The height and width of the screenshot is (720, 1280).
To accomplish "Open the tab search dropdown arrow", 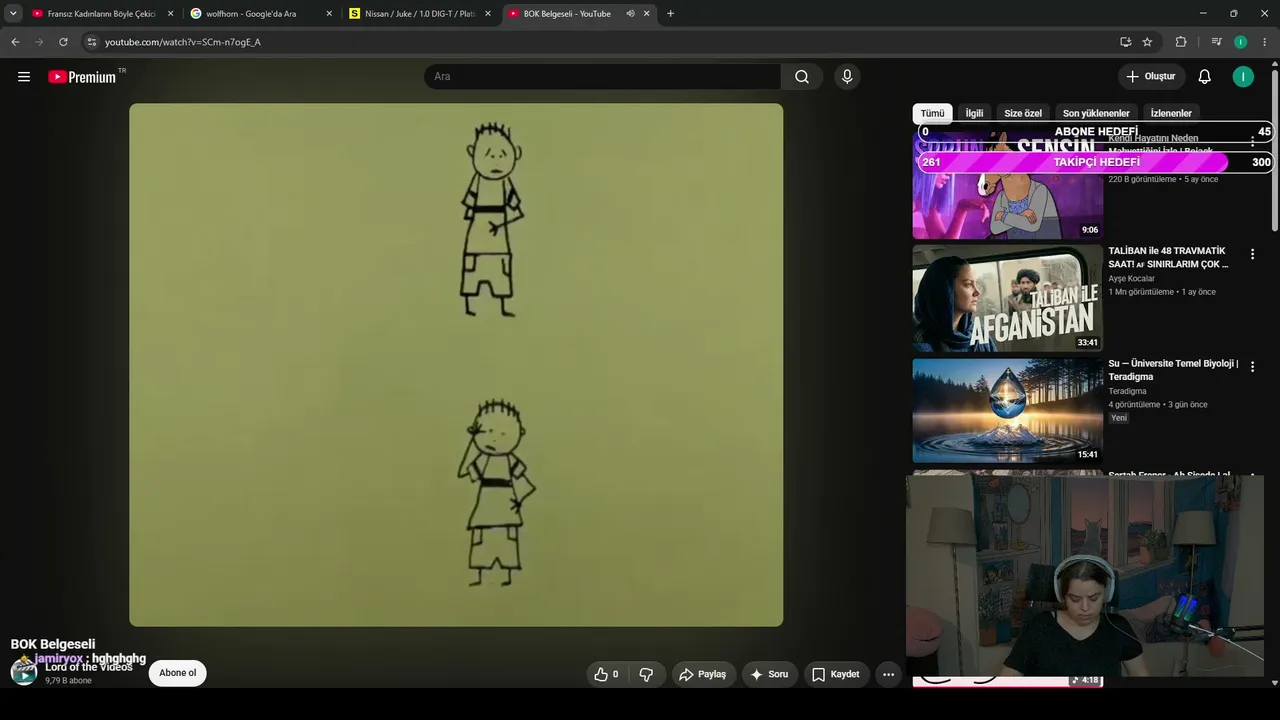I will click(13, 14).
